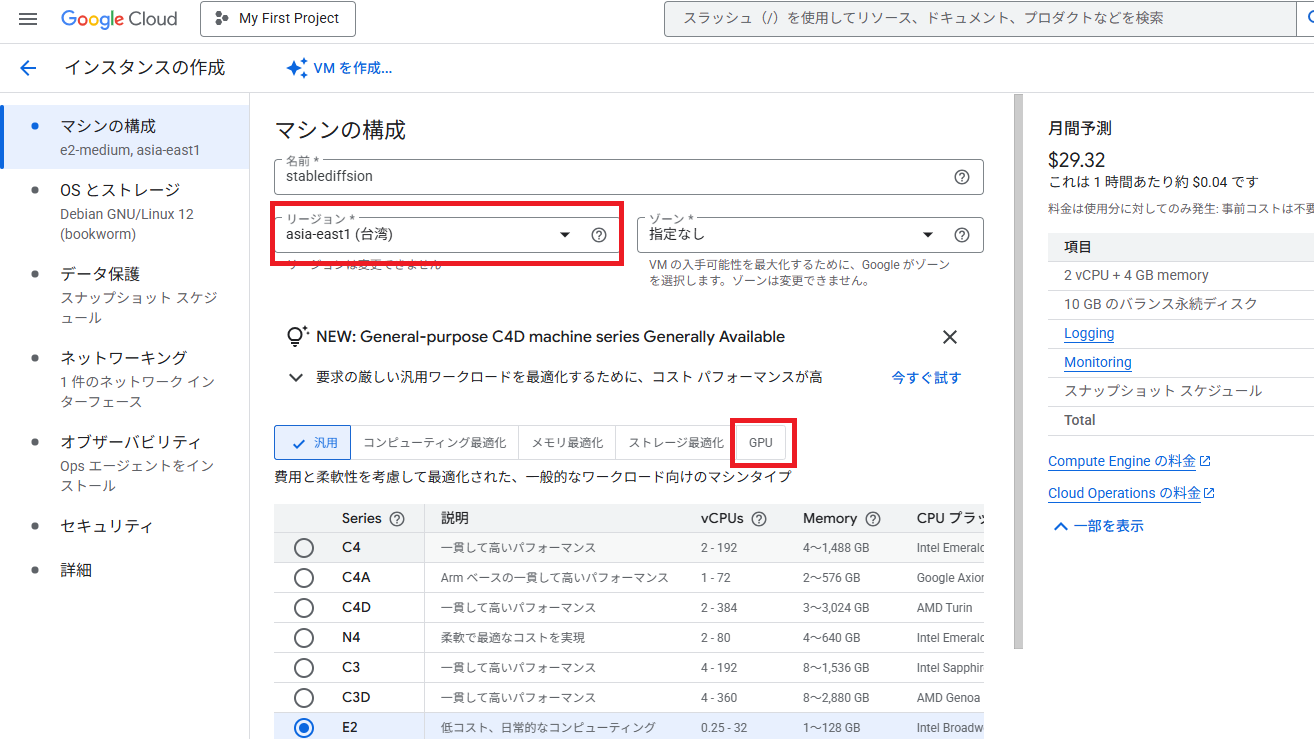Show help for the vCPUs column
Screen dimensions: 1314x739
pos(759,519)
